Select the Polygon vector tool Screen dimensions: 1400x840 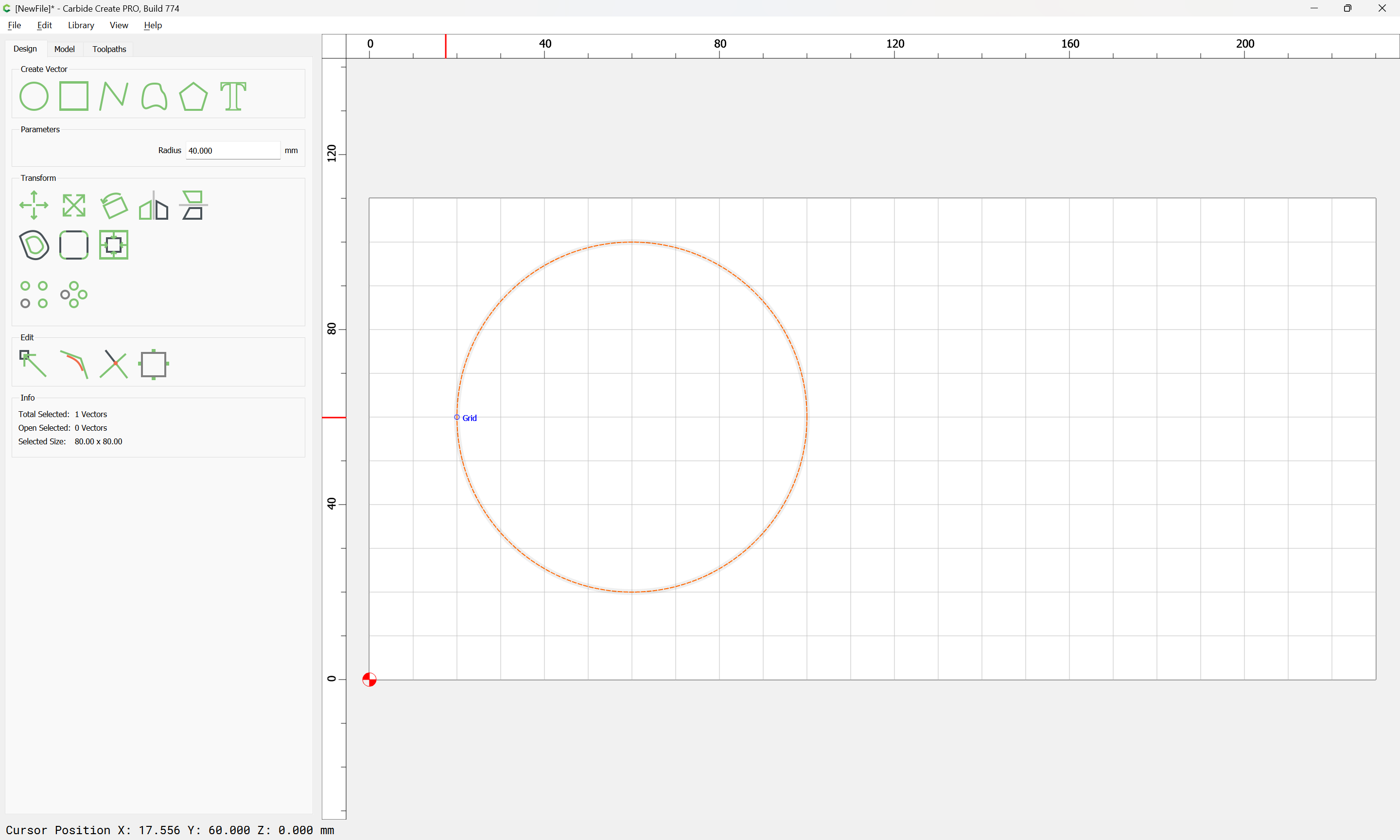click(193, 96)
